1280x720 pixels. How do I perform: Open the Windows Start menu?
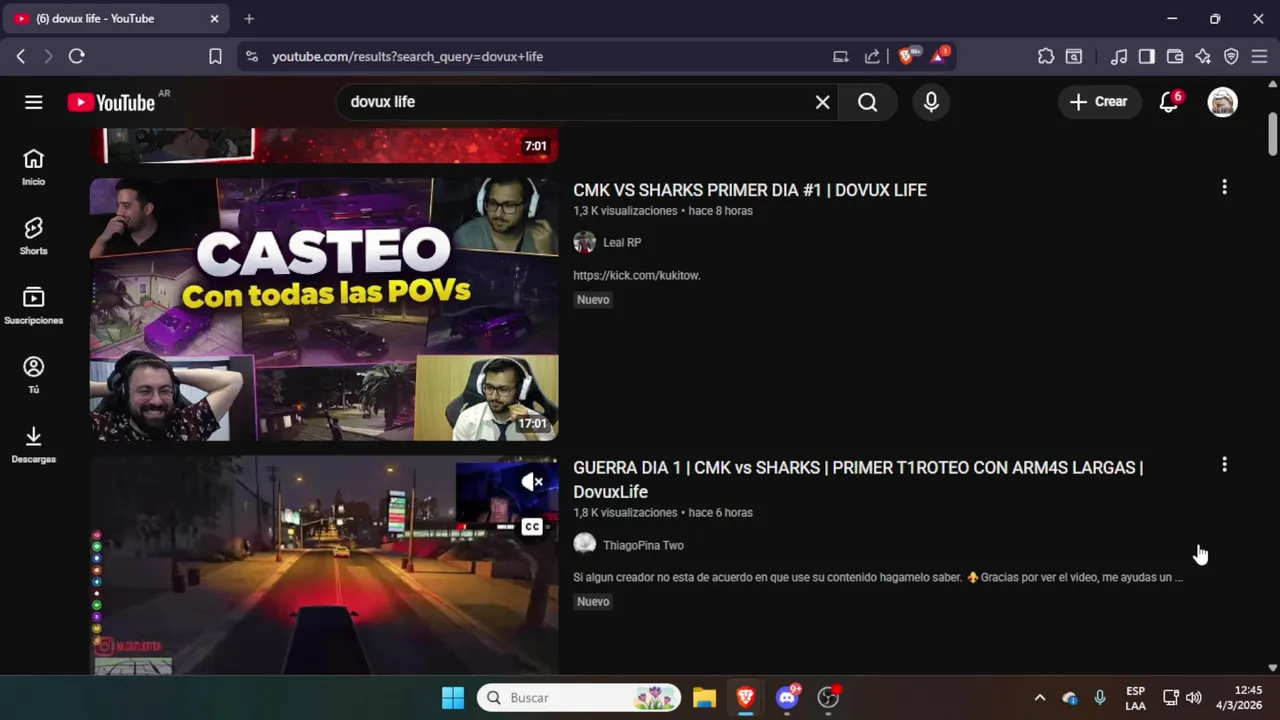[453, 698]
